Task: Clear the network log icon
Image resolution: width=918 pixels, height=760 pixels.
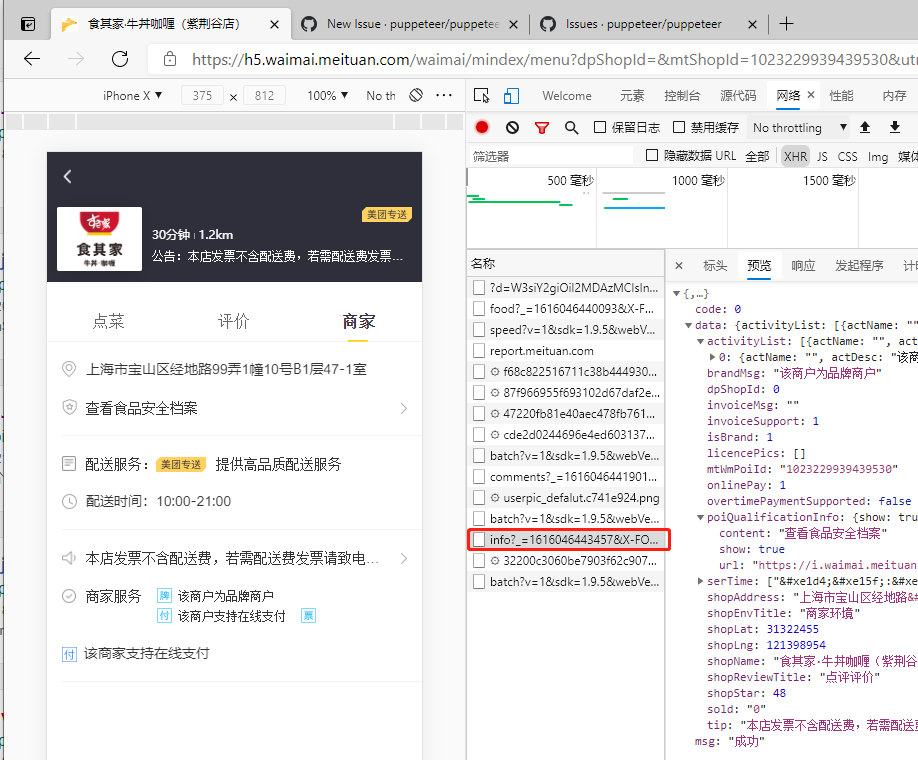Action: click(x=512, y=127)
